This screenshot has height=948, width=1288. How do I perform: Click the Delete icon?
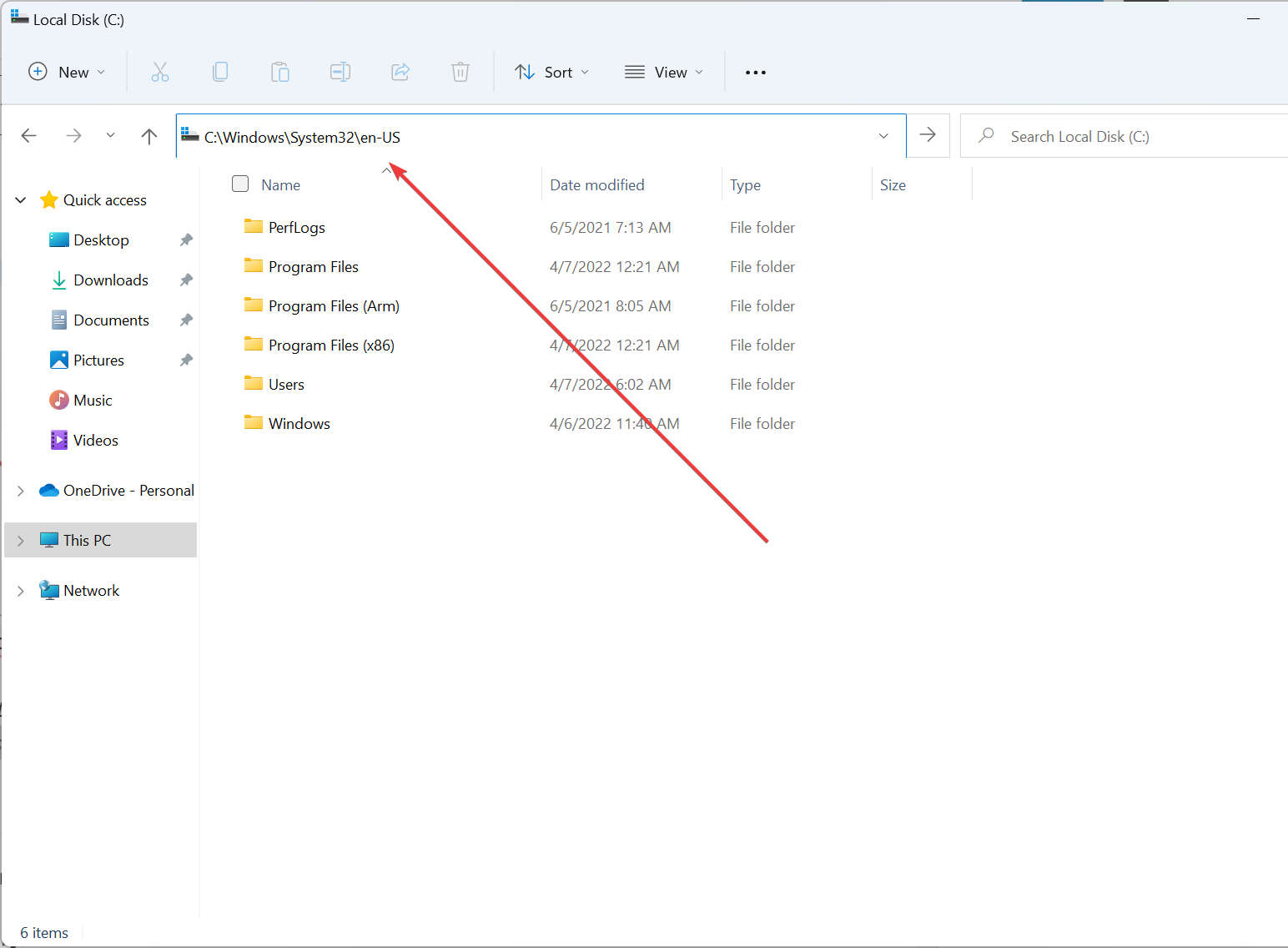coord(460,72)
